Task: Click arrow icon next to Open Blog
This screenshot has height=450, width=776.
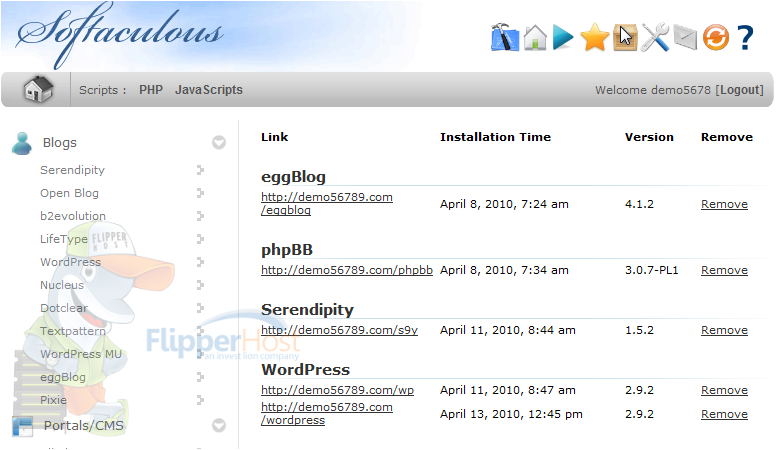Action: pyautogui.click(x=200, y=193)
